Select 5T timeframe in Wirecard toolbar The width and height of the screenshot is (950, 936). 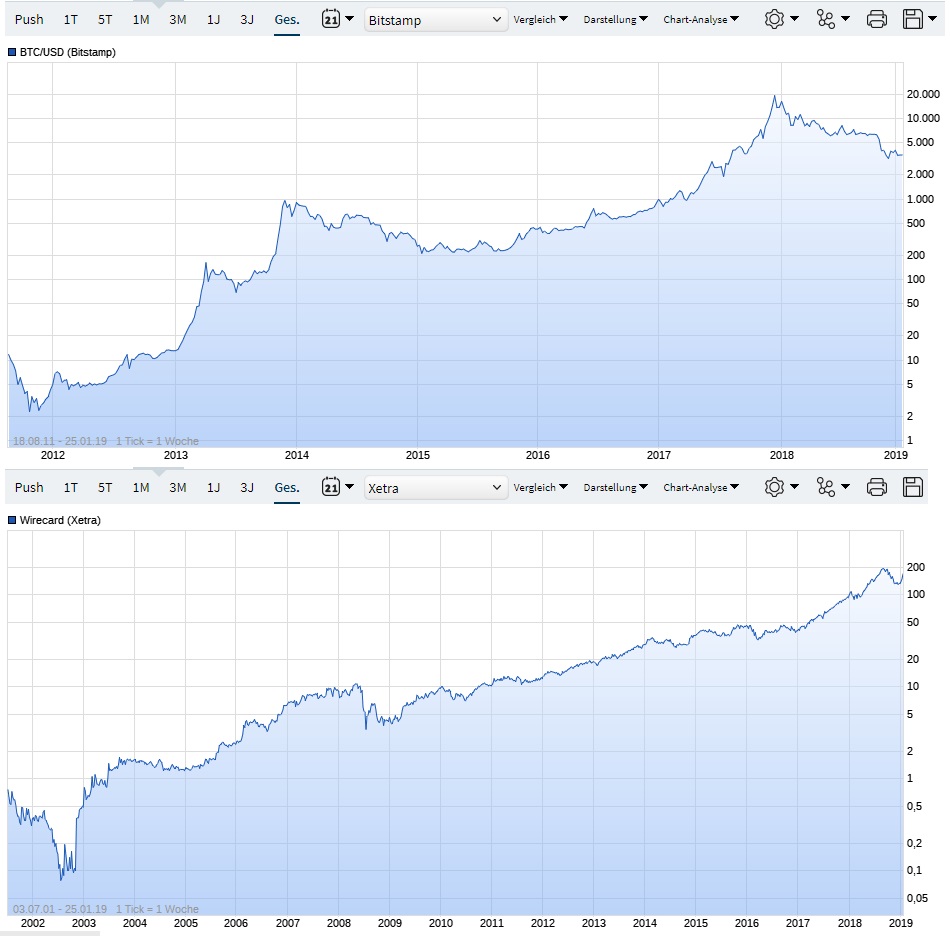(x=105, y=487)
